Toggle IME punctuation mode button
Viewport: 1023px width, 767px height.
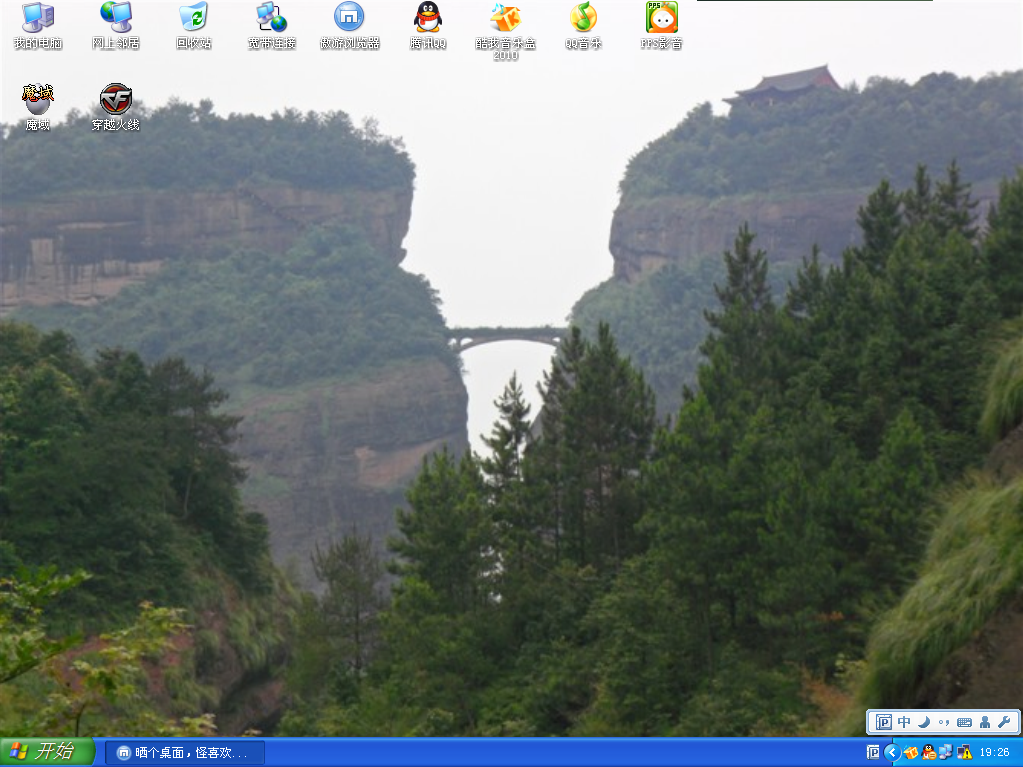click(944, 722)
